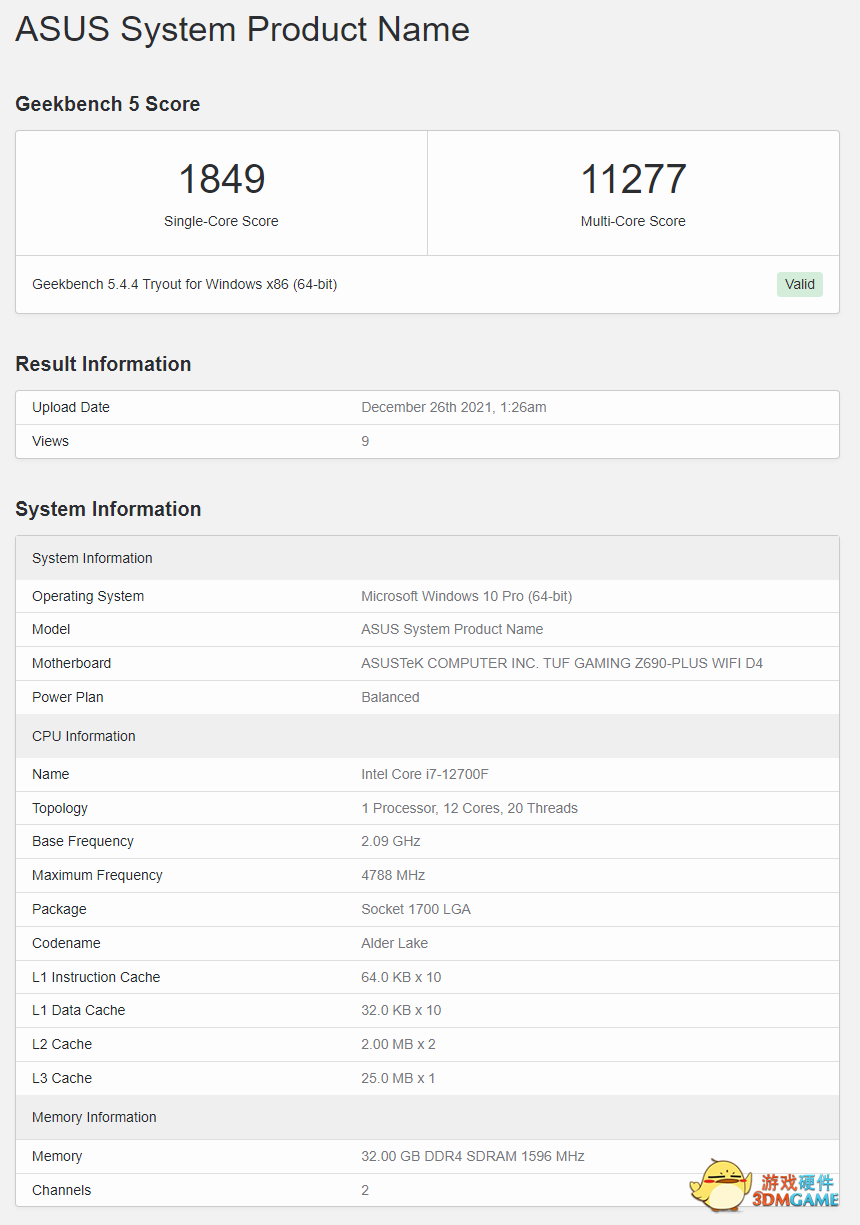Select the Channels value 2
The height and width of the screenshot is (1225, 860).
[x=365, y=1190]
